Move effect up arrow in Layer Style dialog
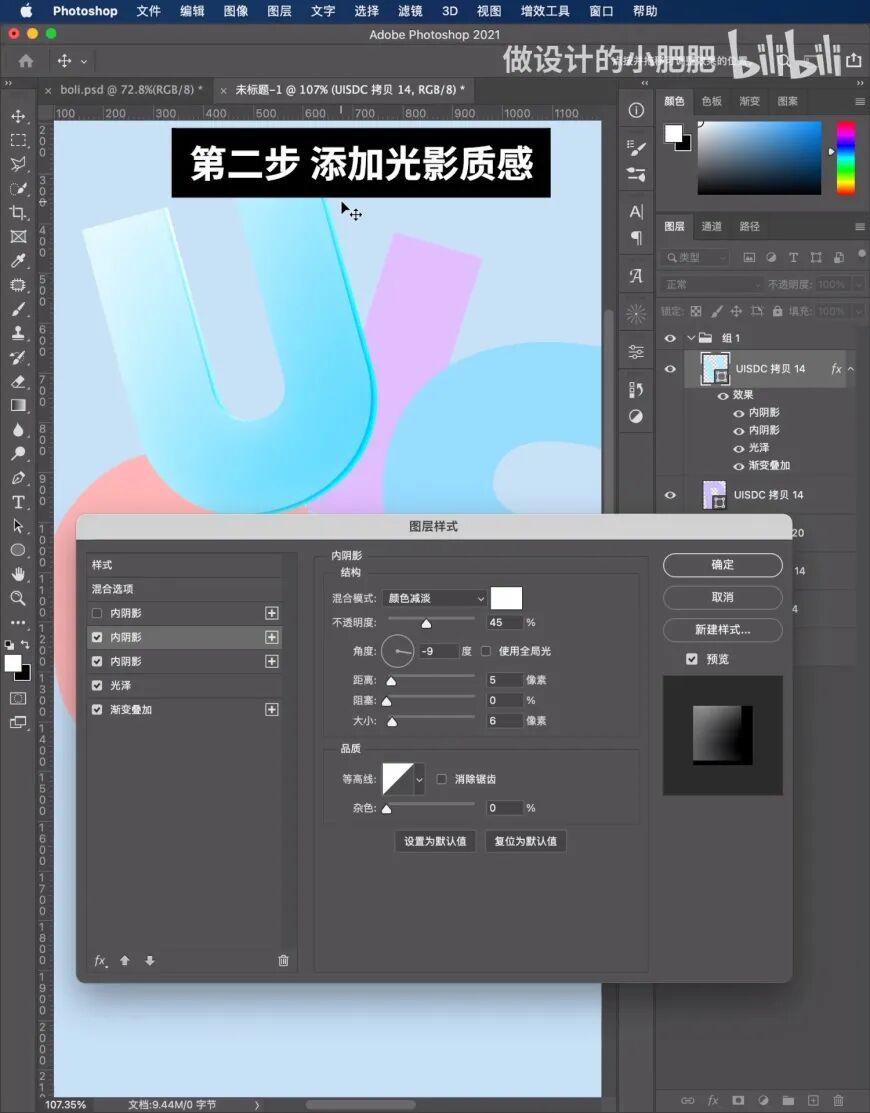This screenshot has height=1113, width=870. point(125,960)
